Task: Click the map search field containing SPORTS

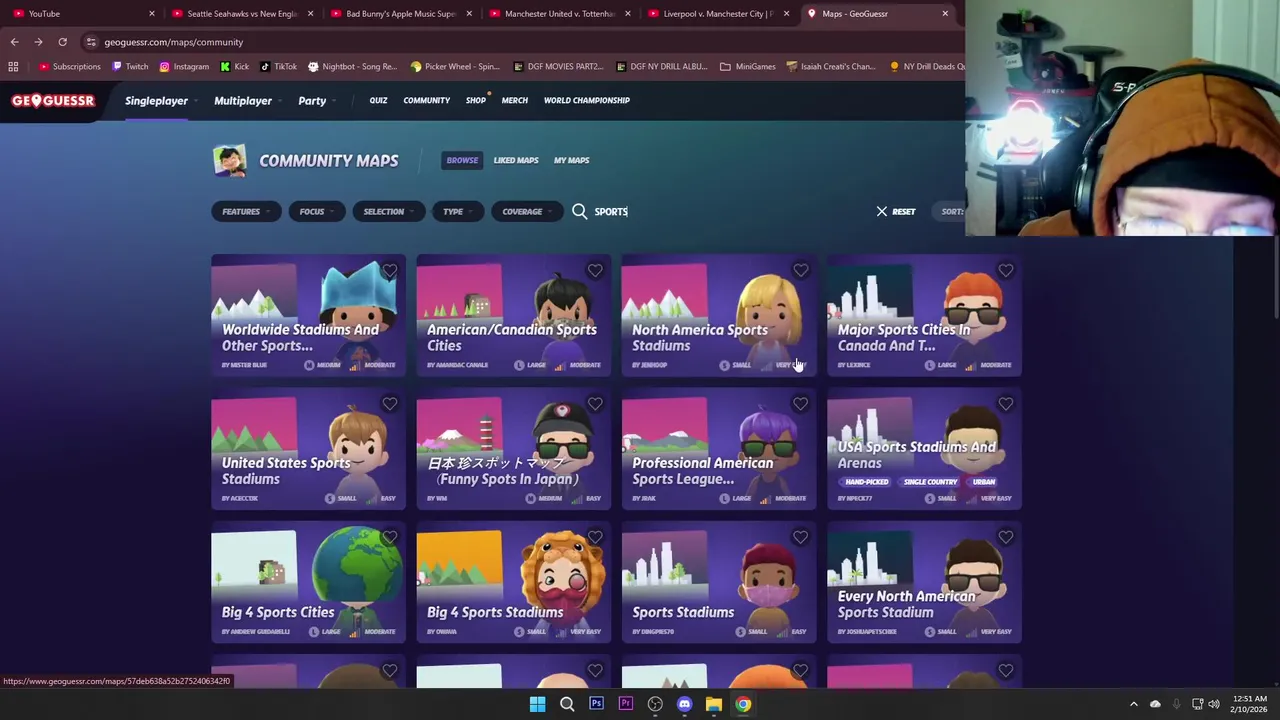Action: coord(720,211)
